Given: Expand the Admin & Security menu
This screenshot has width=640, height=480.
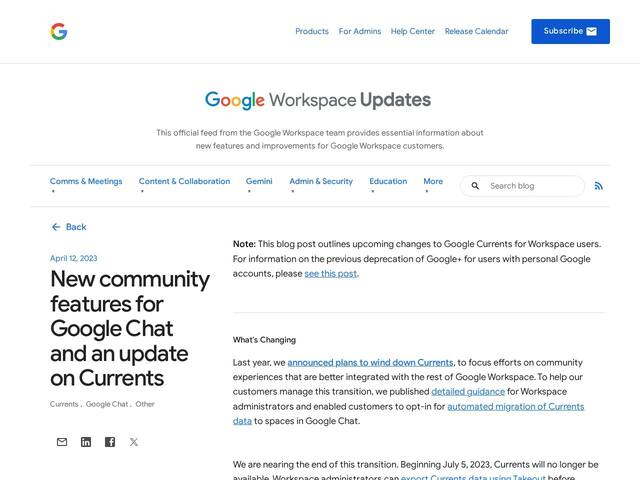Looking at the screenshot, I should tap(321, 181).
